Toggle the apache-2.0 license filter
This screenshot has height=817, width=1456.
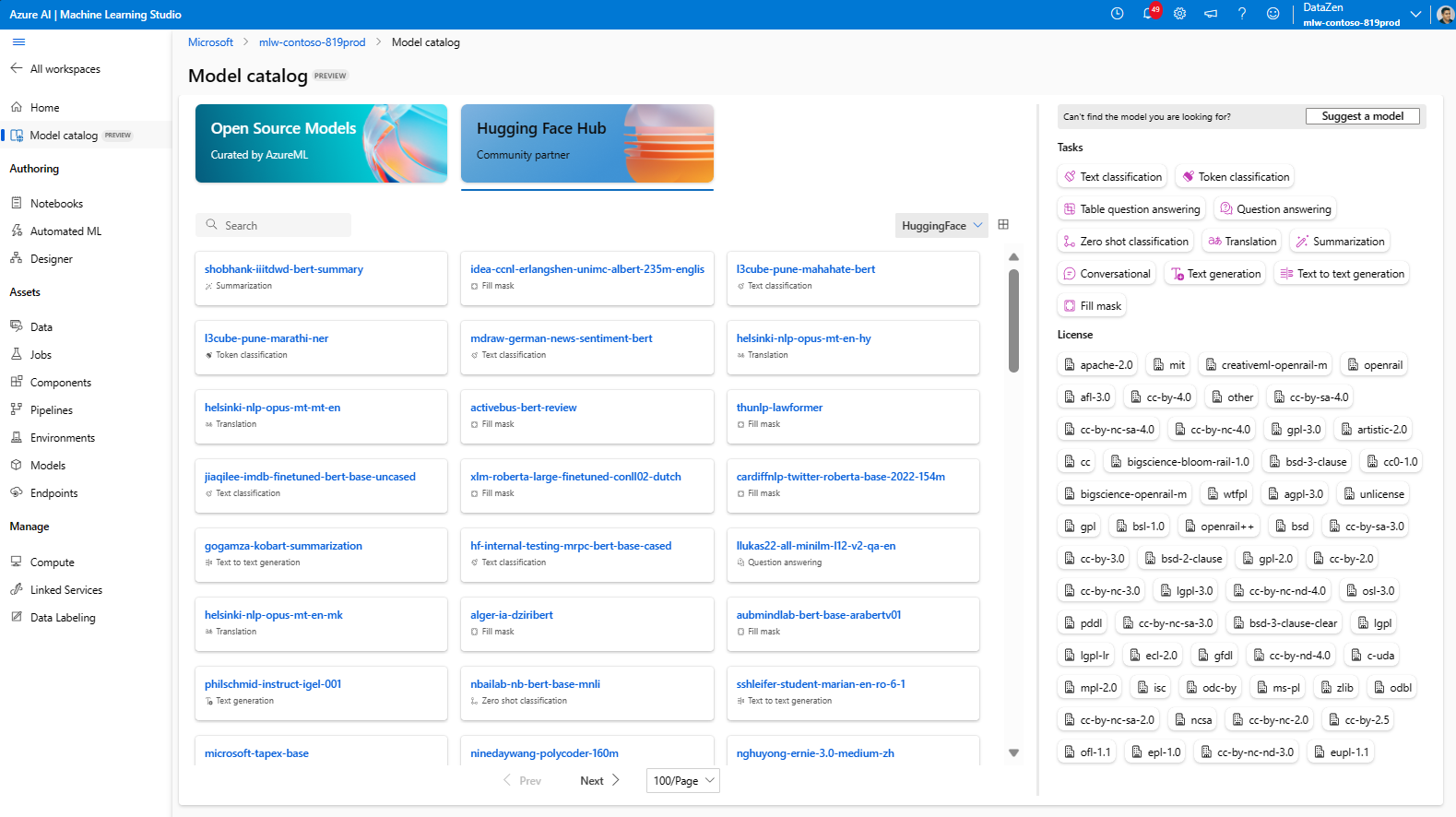(1098, 365)
